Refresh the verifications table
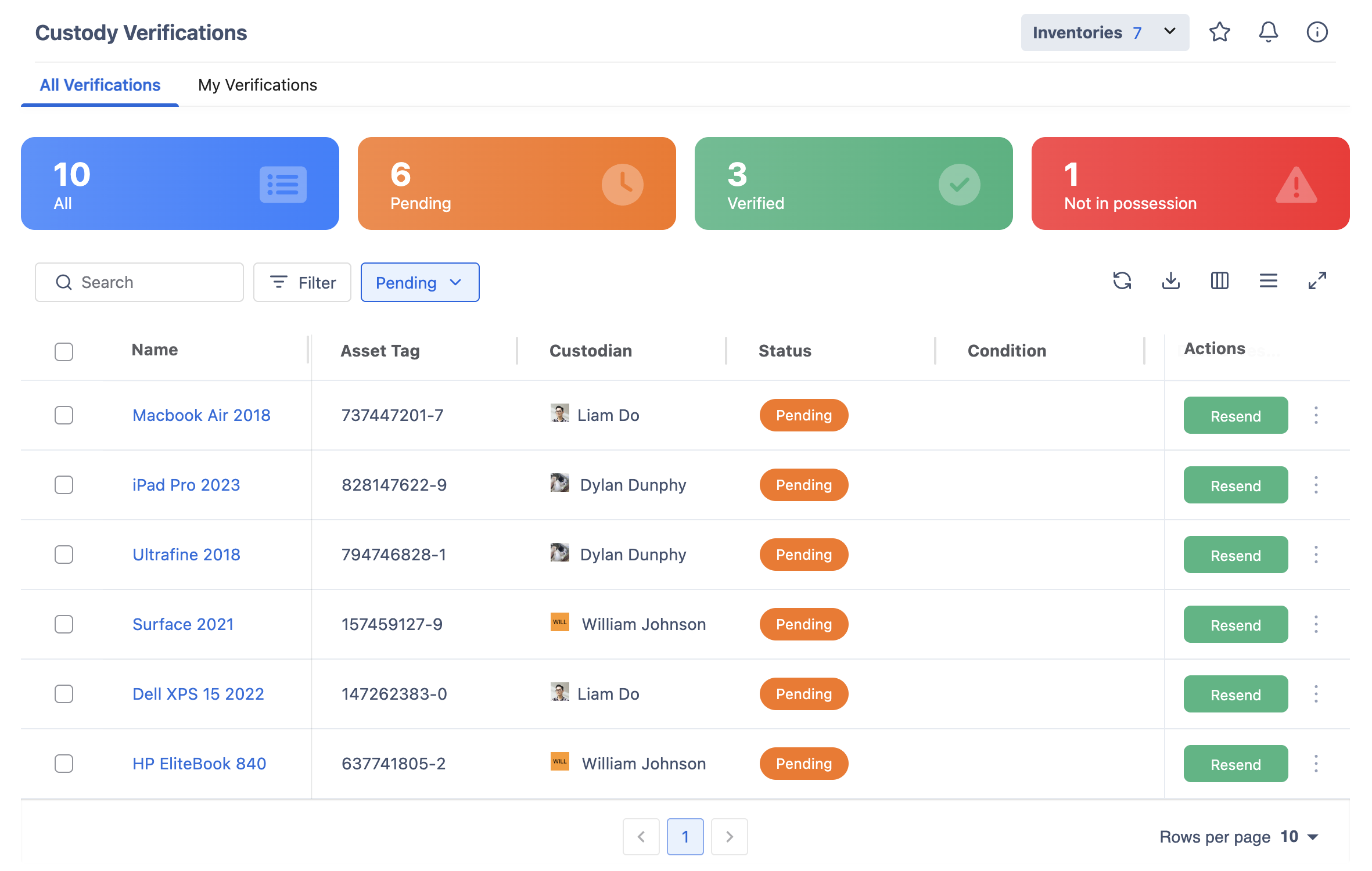The height and width of the screenshot is (871, 1372). point(1122,281)
